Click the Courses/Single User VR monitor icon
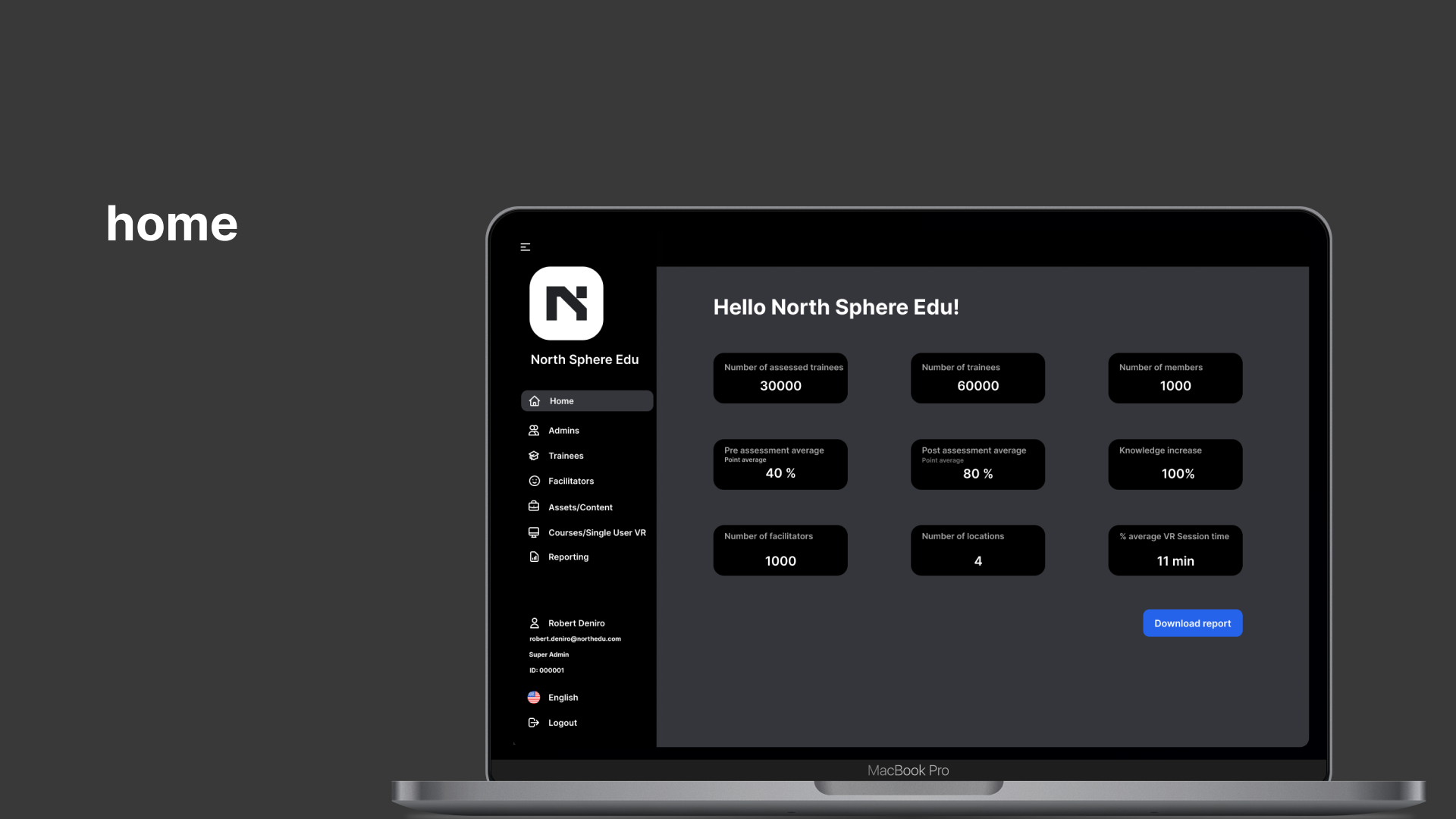This screenshot has width=1456, height=819. pyautogui.click(x=534, y=532)
